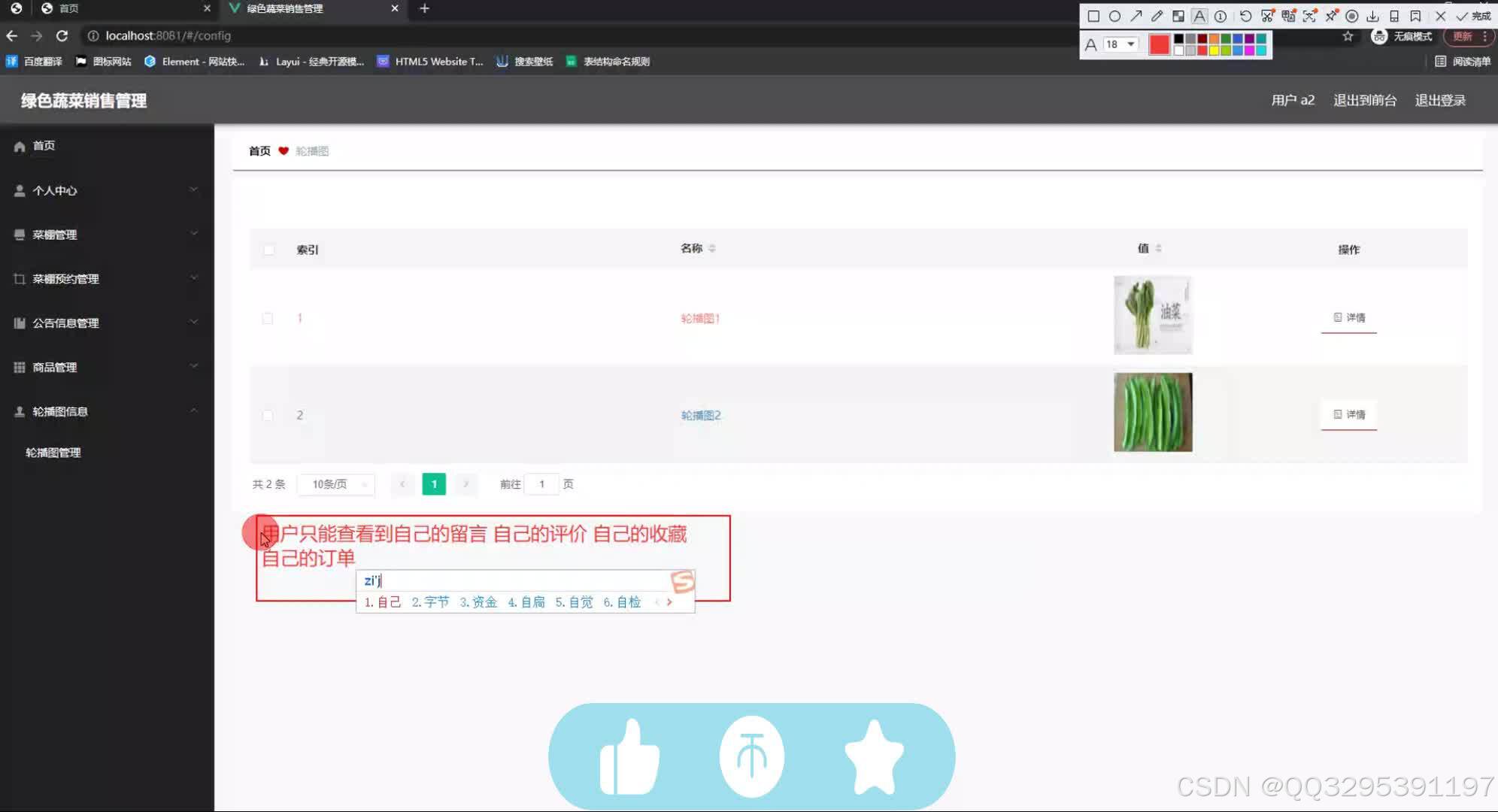This screenshot has height=812, width=1498.
Task: Select the numbered marker tool
Action: coord(1221,16)
